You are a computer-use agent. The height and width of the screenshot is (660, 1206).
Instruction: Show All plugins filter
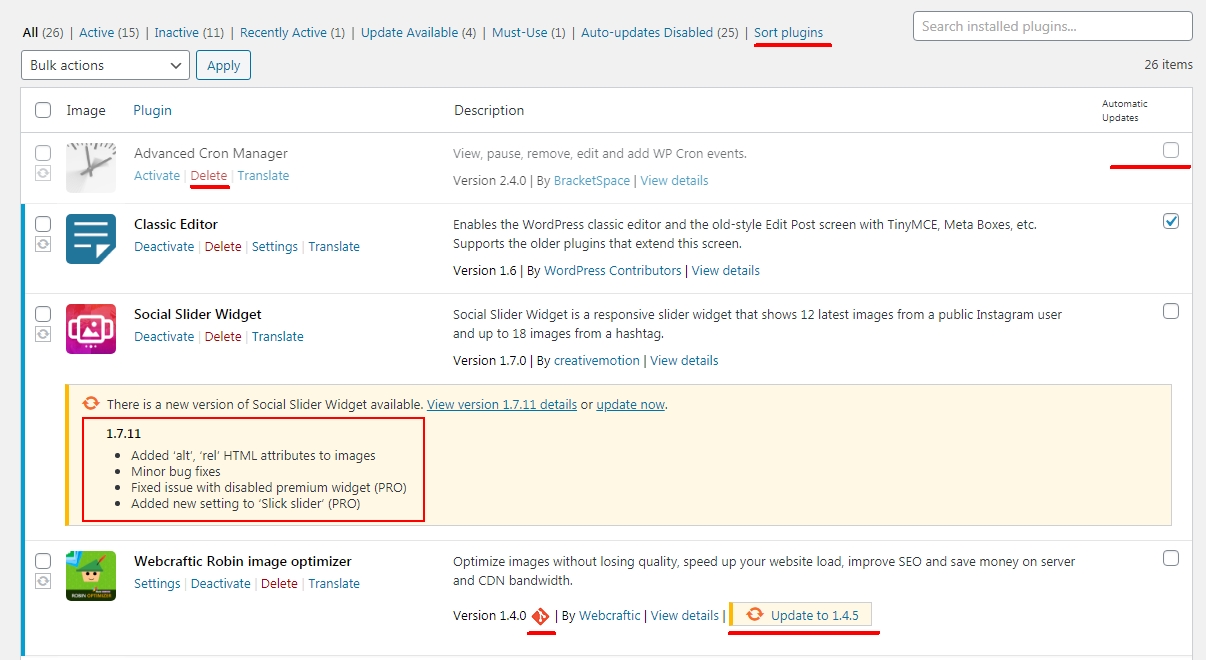(x=30, y=32)
